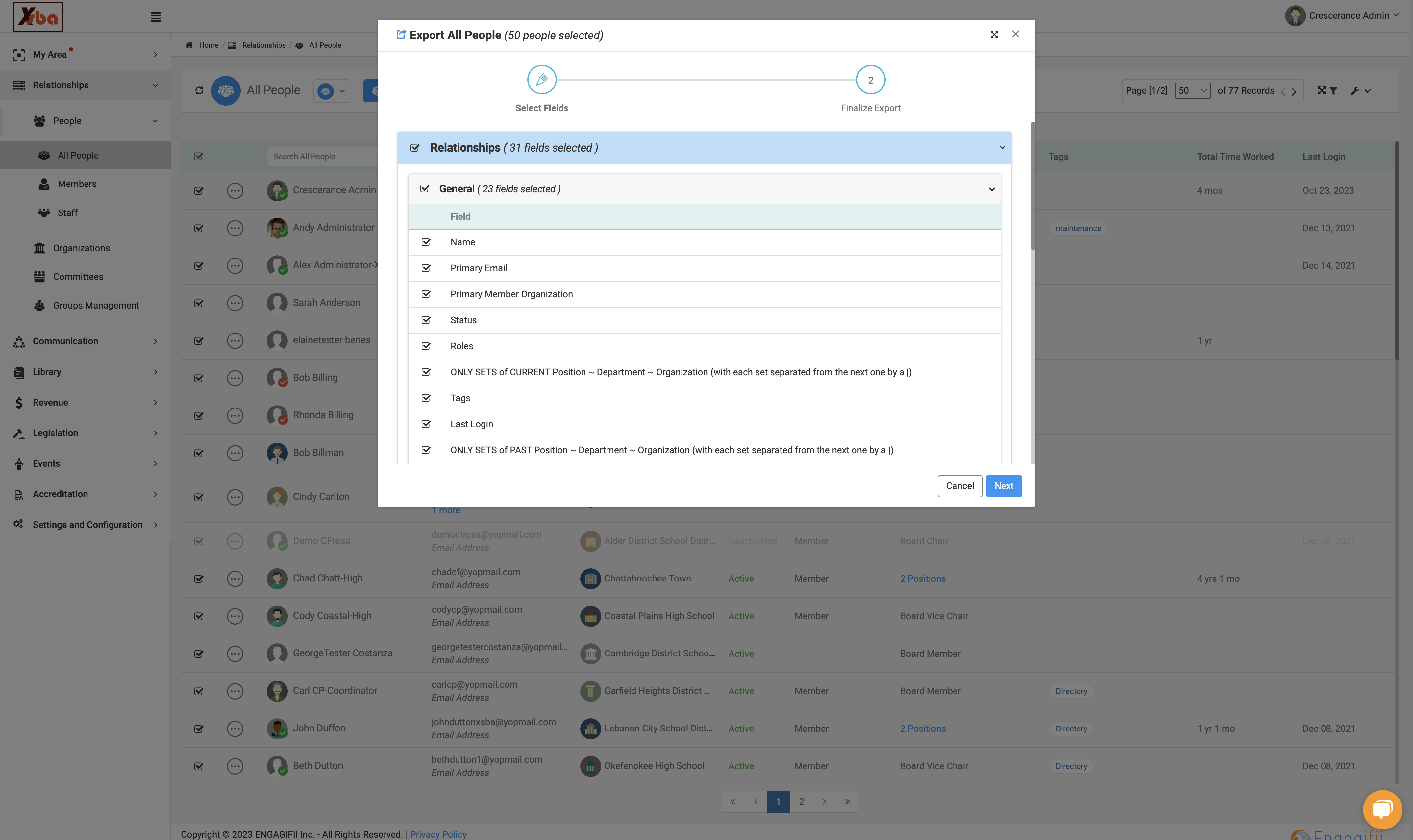The width and height of the screenshot is (1413, 840).
Task: Jump to last page with double arrow
Action: coord(847,802)
